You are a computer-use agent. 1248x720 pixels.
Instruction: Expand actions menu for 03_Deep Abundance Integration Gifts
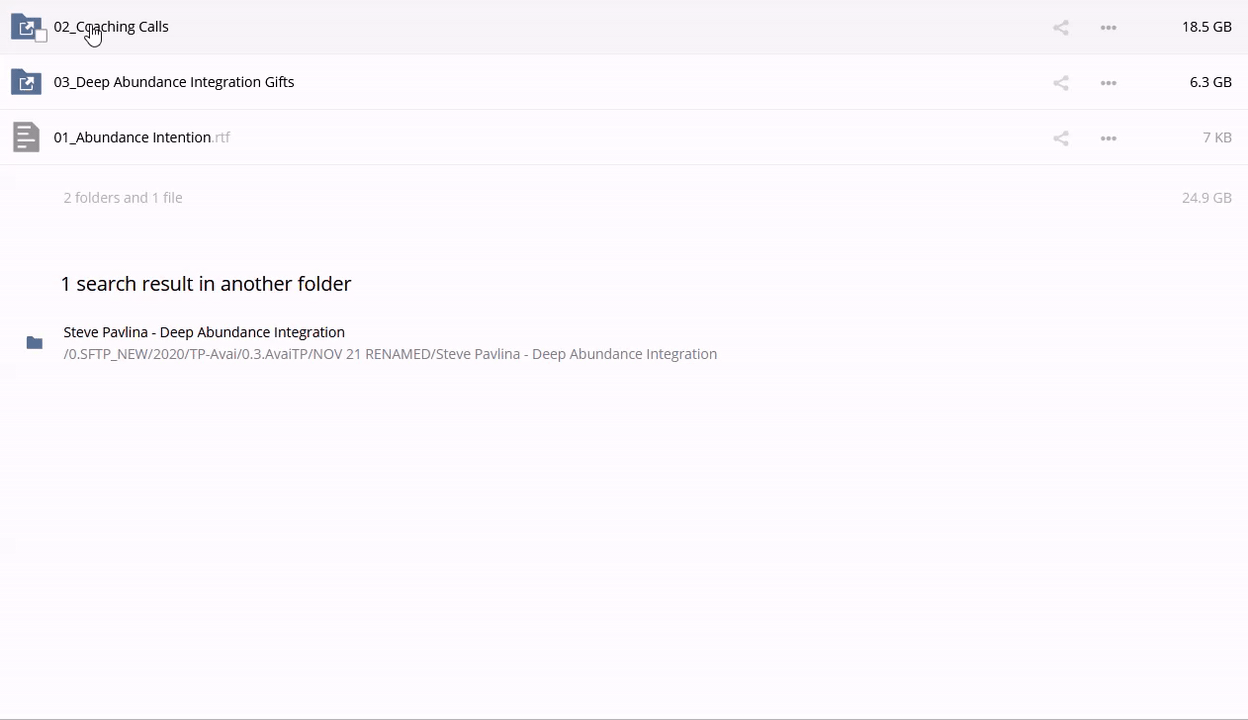(1108, 83)
